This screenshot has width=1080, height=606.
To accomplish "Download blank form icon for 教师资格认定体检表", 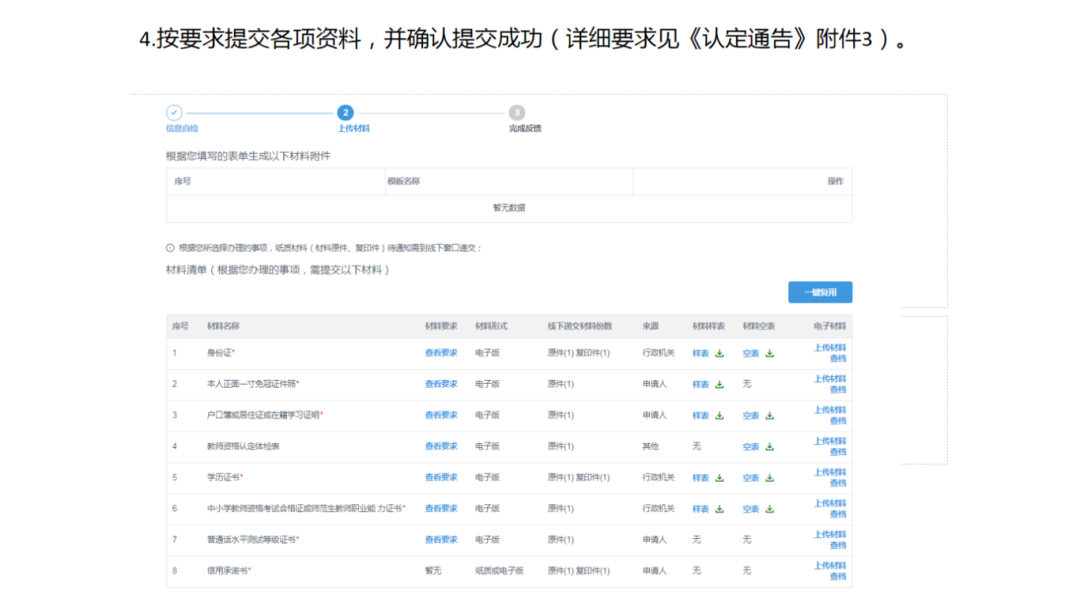I will click(769, 447).
